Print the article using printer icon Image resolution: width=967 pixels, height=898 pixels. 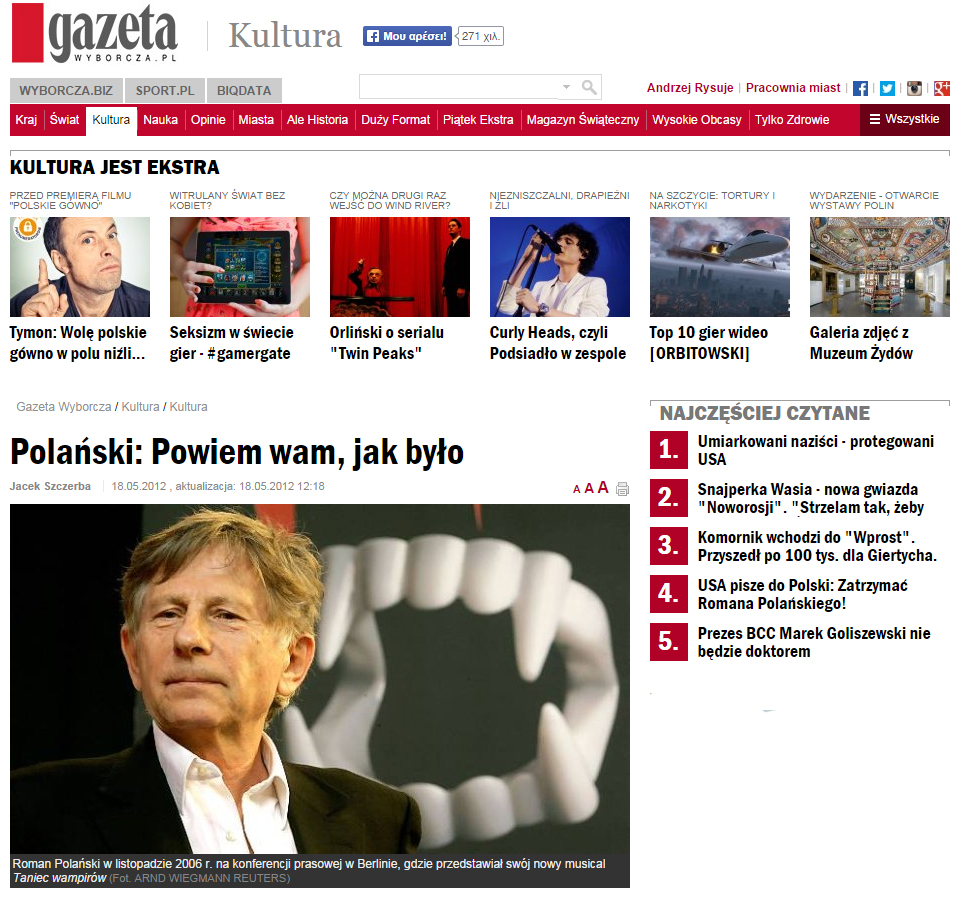[x=622, y=489]
